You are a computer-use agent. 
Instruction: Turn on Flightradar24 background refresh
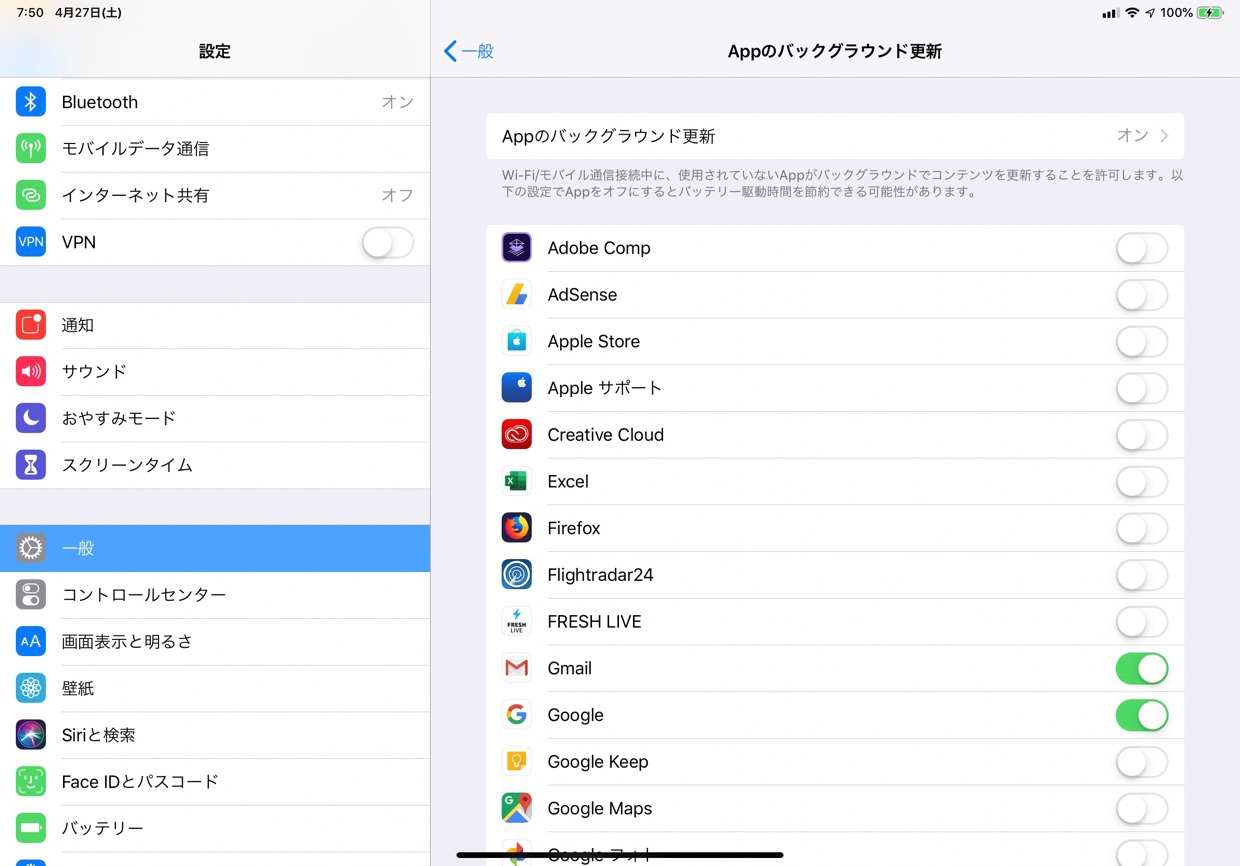click(x=1142, y=575)
